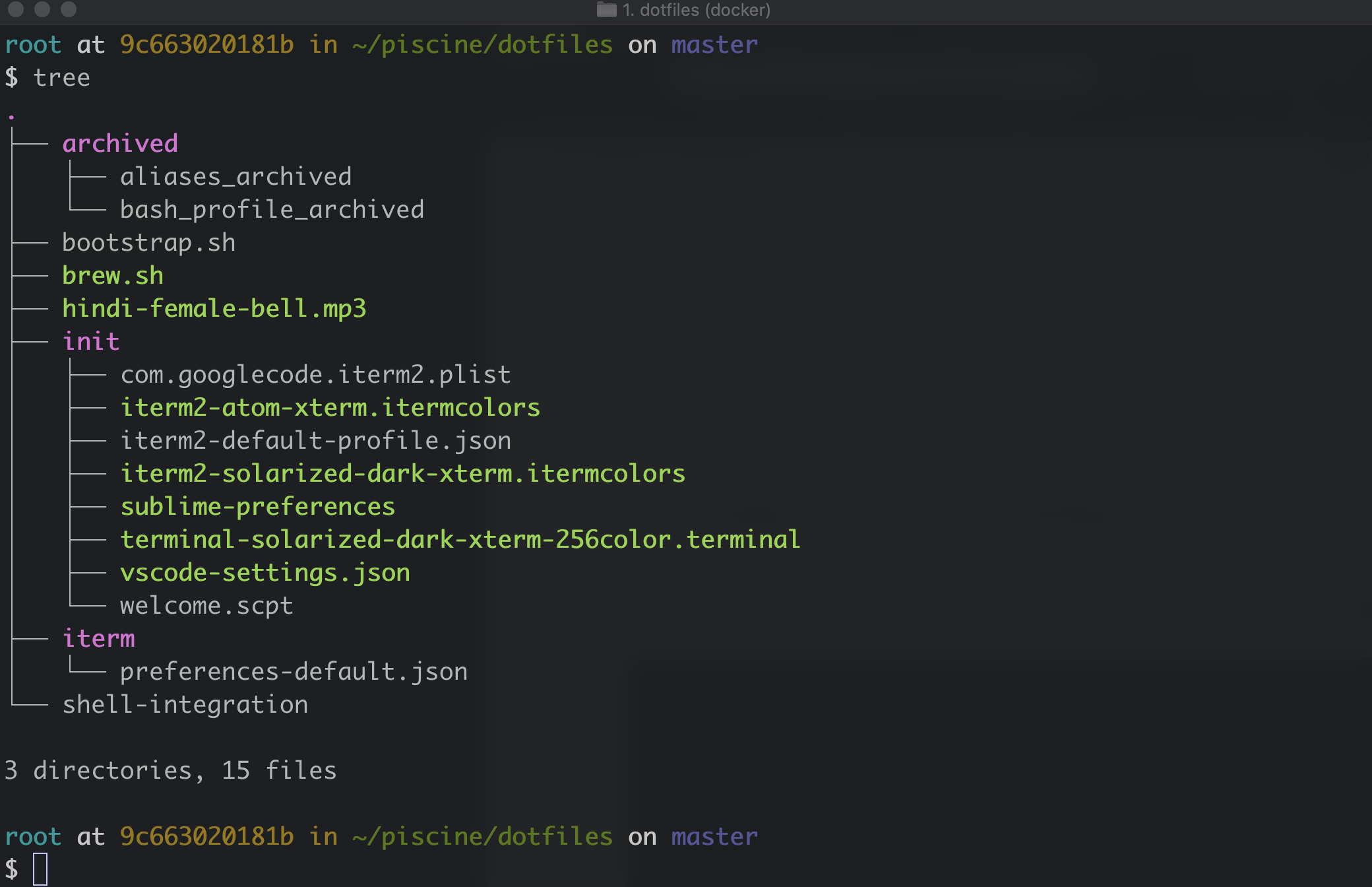
Task: Click the 'brew.sh' file name
Action: pyautogui.click(x=113, y=276)
